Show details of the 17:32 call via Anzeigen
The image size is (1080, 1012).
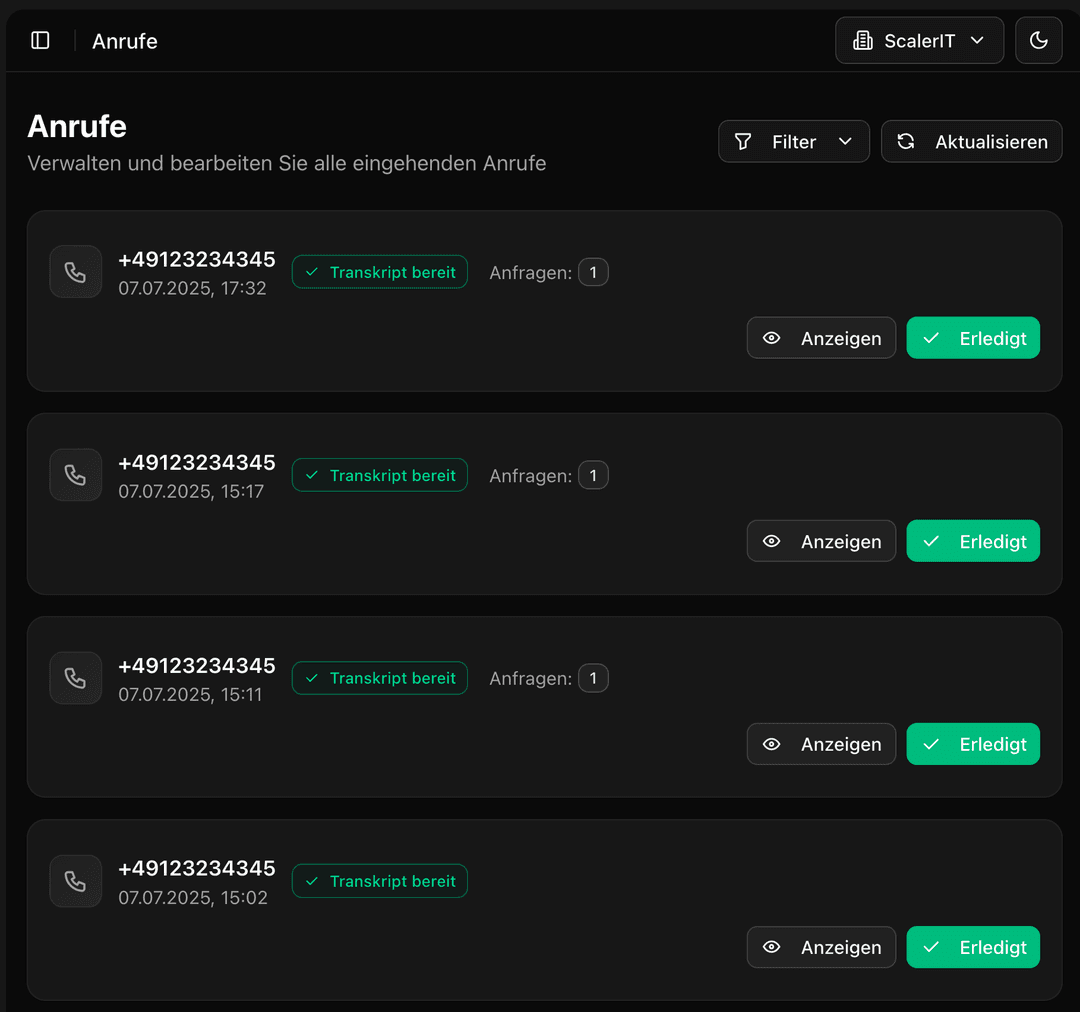pos(821,338)
